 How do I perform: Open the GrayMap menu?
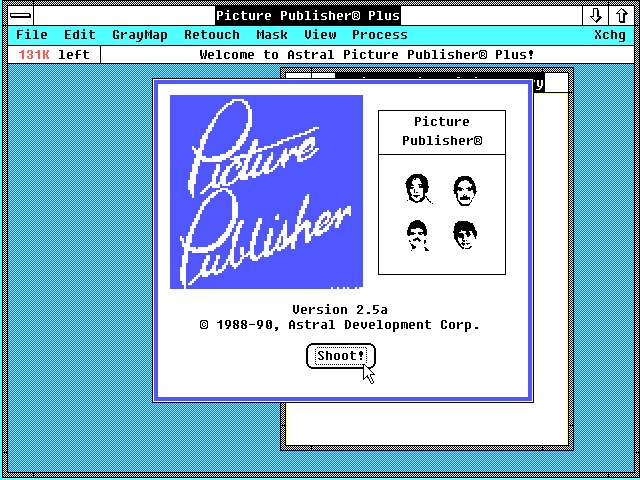(x=140, y=35)
